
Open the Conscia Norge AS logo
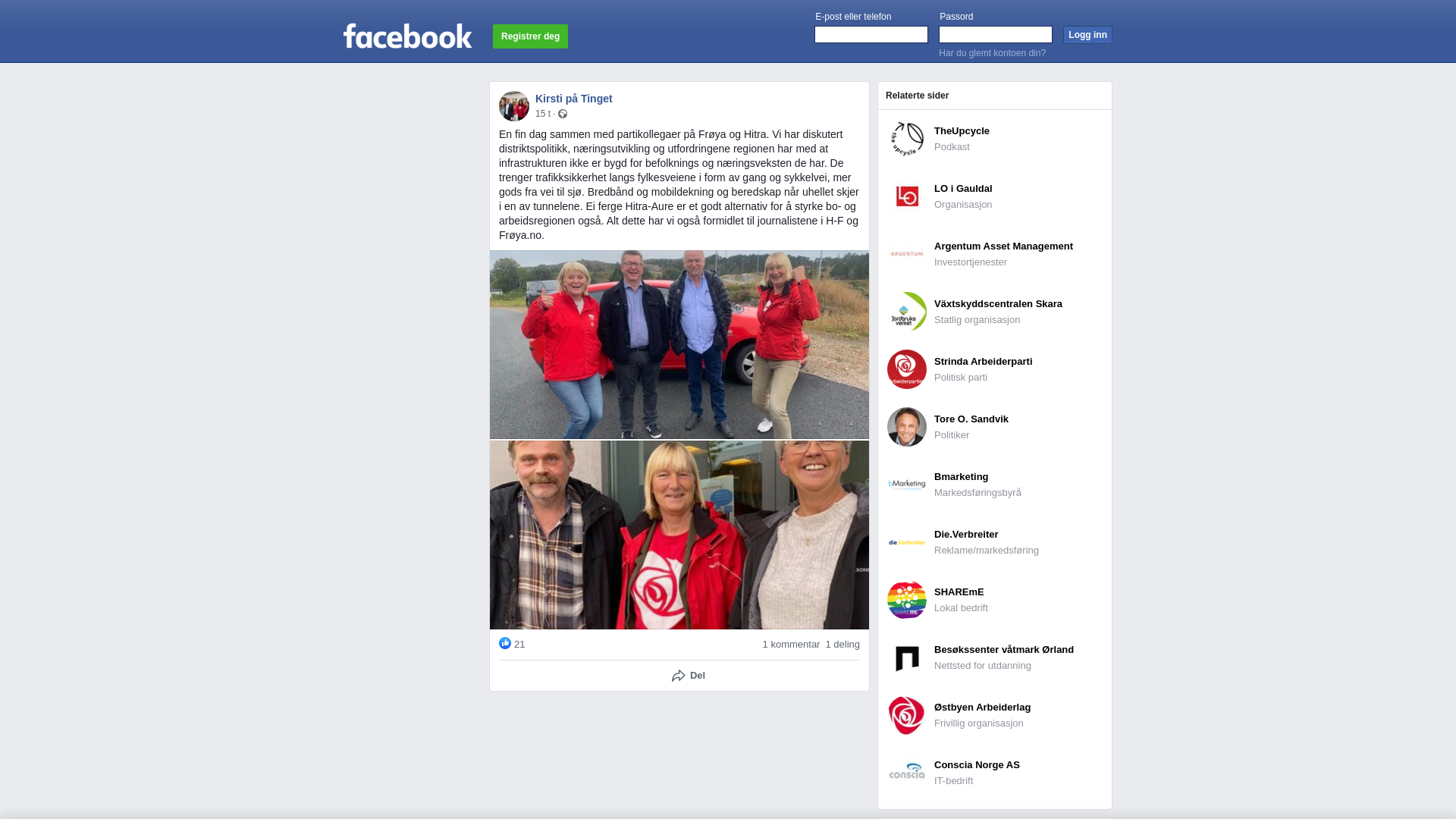coord(907,773)
